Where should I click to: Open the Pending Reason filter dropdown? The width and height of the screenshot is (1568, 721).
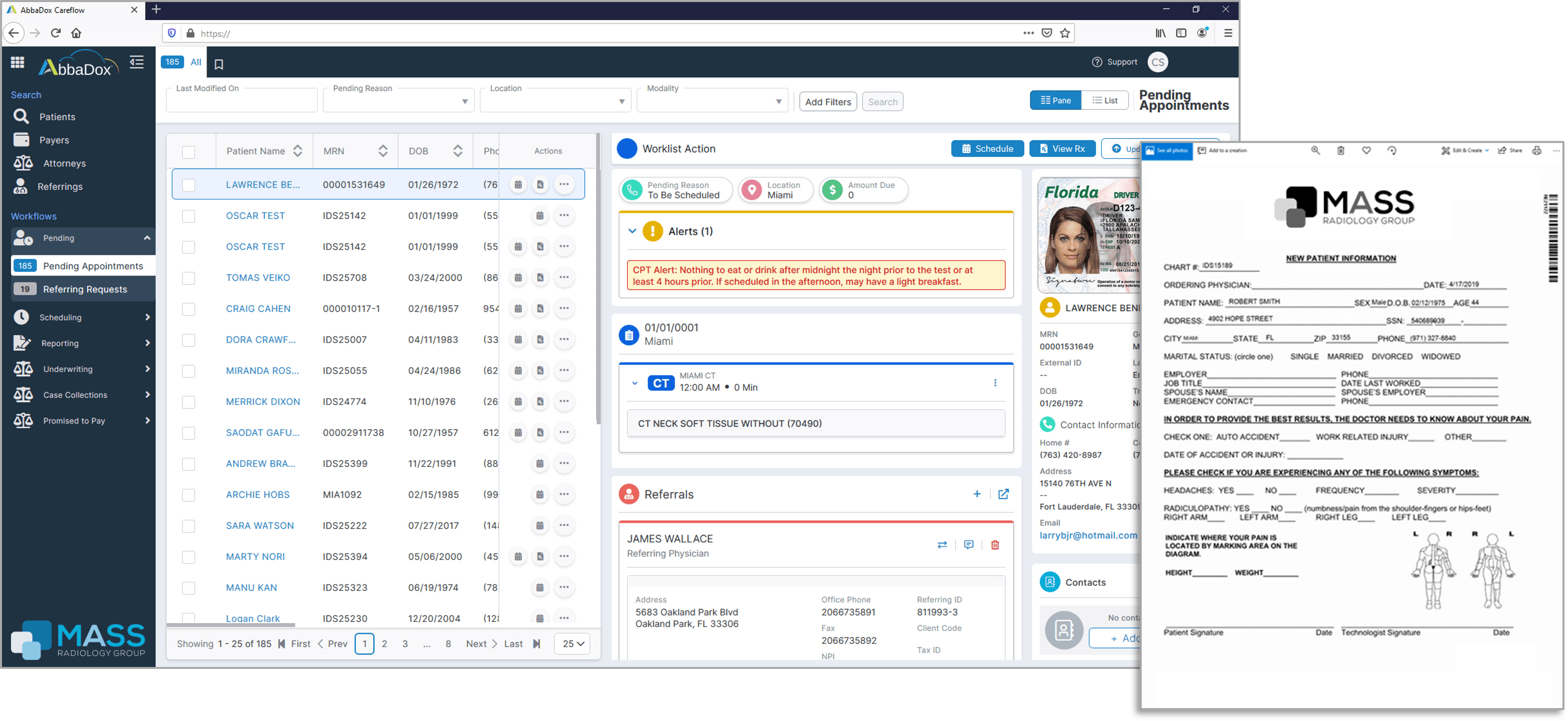pos(398,101)
